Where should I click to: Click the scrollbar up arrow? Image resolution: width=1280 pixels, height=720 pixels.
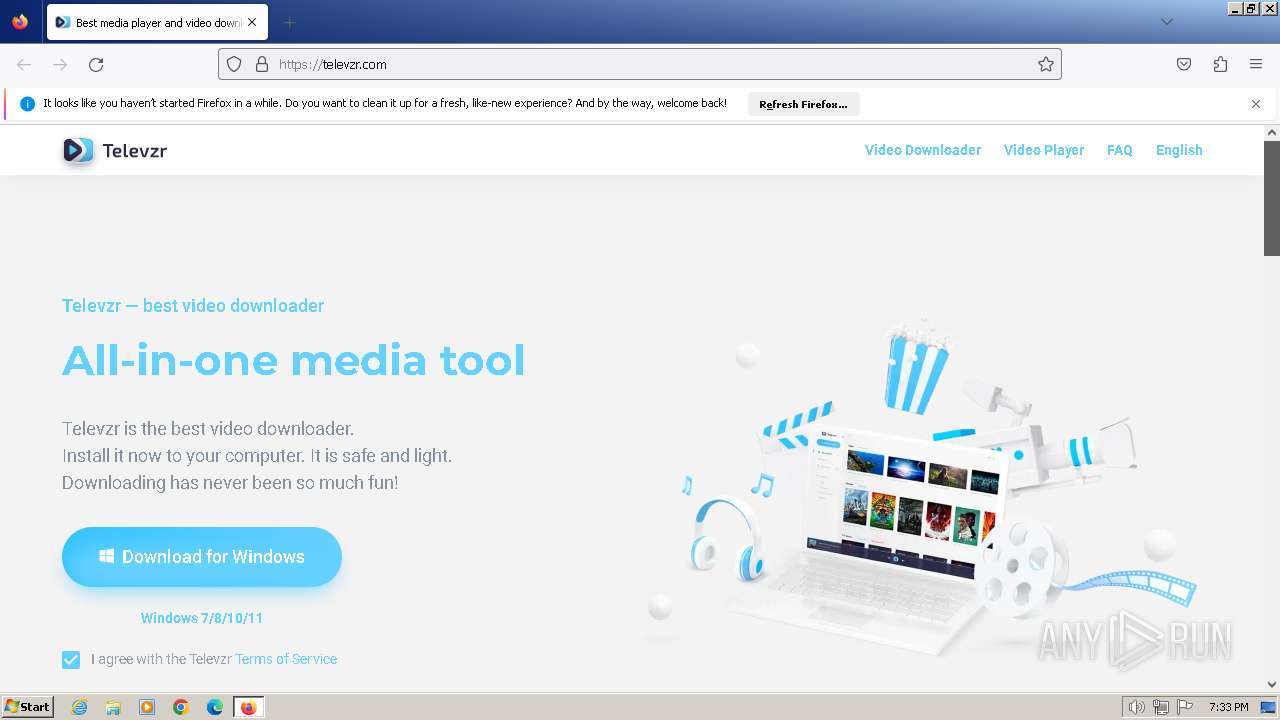[1272, 132]
